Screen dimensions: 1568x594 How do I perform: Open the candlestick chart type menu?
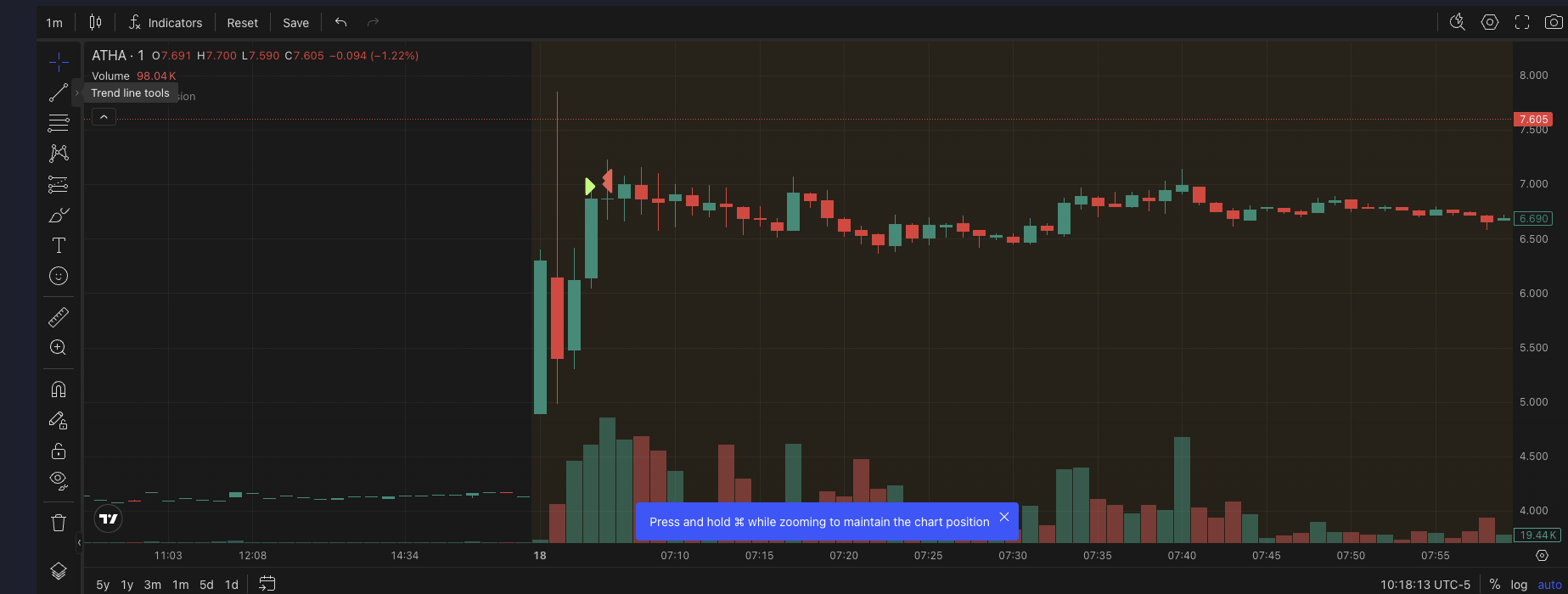tap(95, 23)
